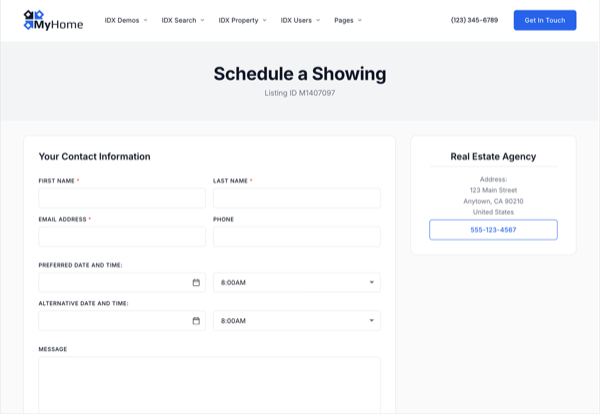Click the IDX Search chevron arrow
Screen dimensions: 600x414
tap(202, 20)
